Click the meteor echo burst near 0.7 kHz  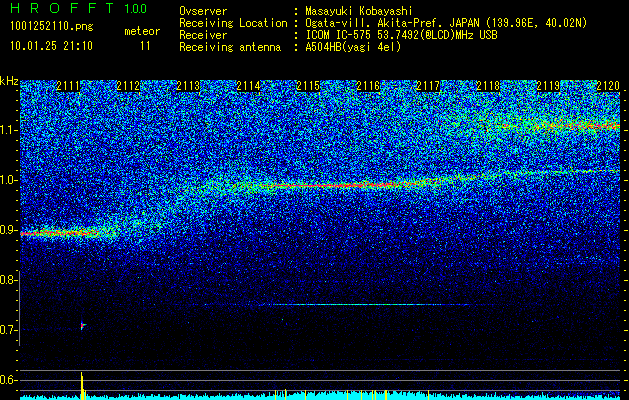point(83,326)
